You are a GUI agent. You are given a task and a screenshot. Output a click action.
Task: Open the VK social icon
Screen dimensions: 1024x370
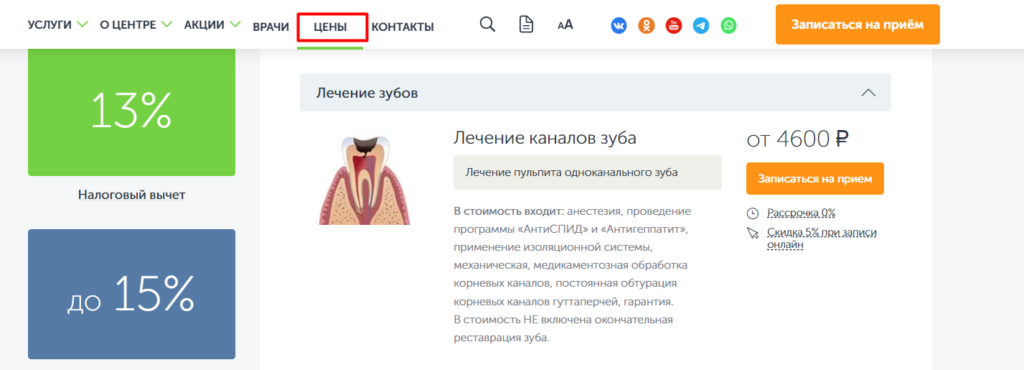tap(619, 25)
